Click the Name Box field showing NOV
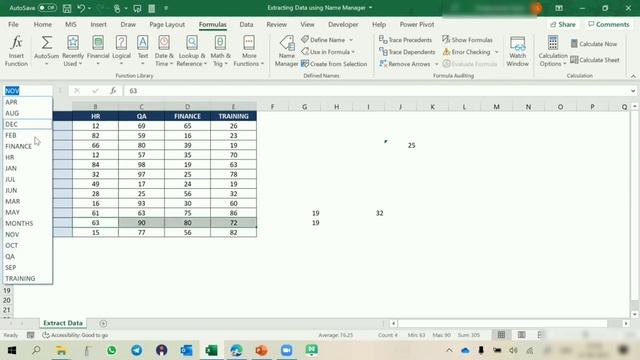This screenshot has width=640, height=360. coord(27,91)
